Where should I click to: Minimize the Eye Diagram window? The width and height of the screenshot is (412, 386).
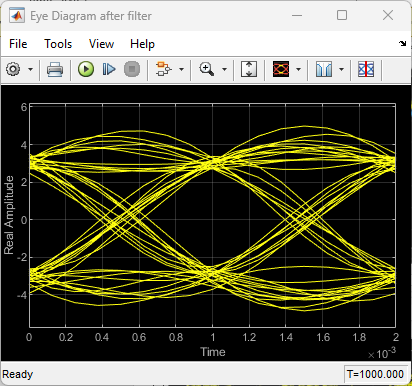pos(297,15)
